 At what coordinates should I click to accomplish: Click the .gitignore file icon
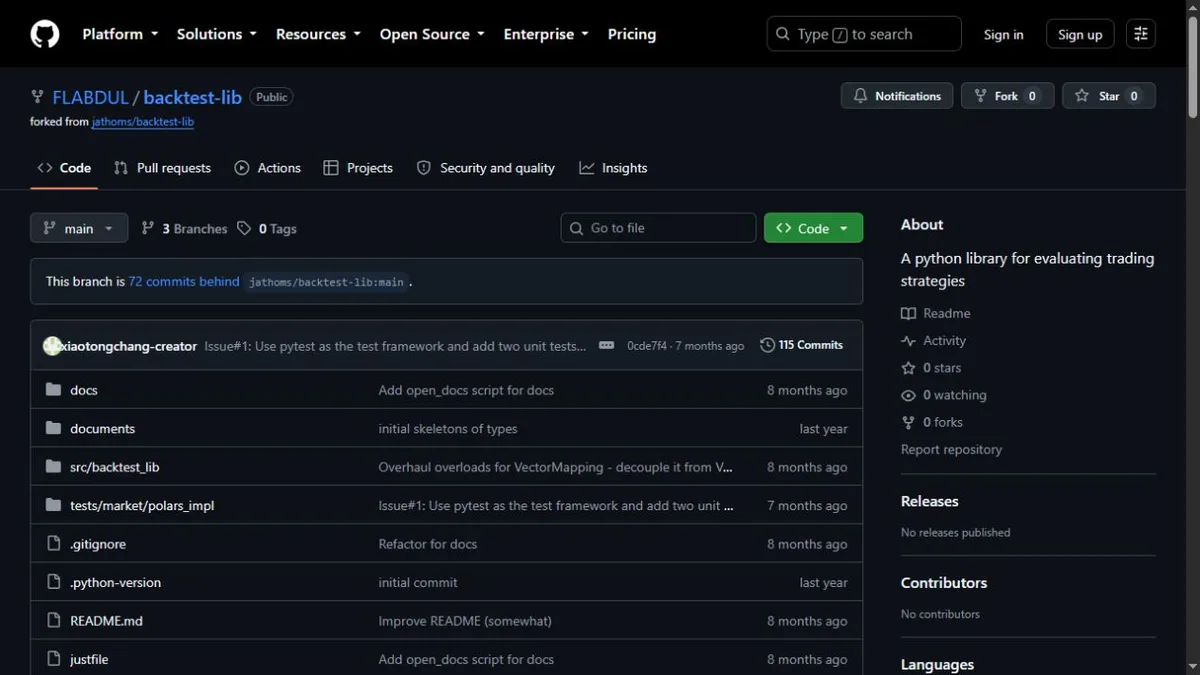(x=54, y=544)
